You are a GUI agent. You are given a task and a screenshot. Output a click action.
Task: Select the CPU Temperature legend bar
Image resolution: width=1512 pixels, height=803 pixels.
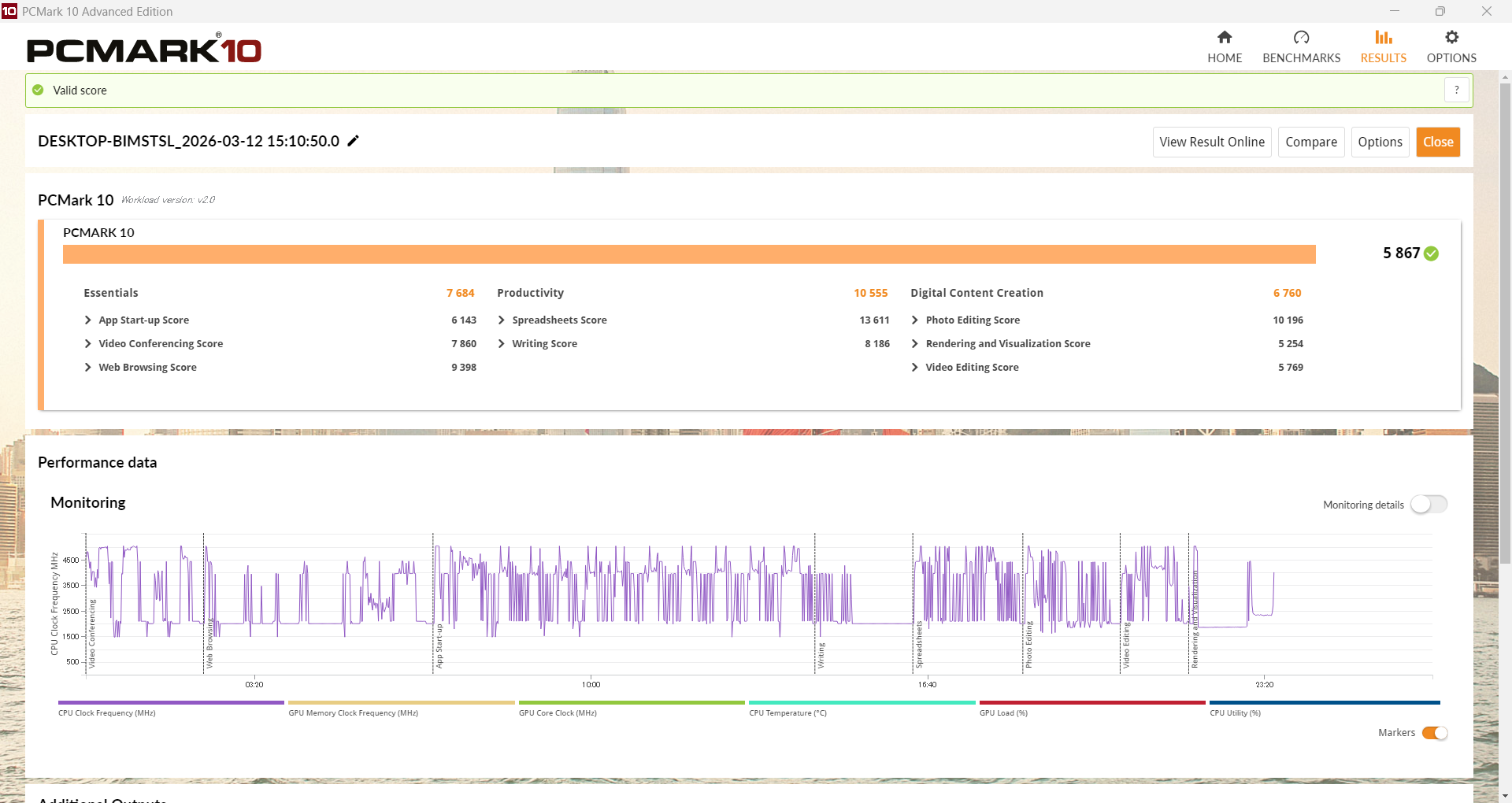point(862,703)
